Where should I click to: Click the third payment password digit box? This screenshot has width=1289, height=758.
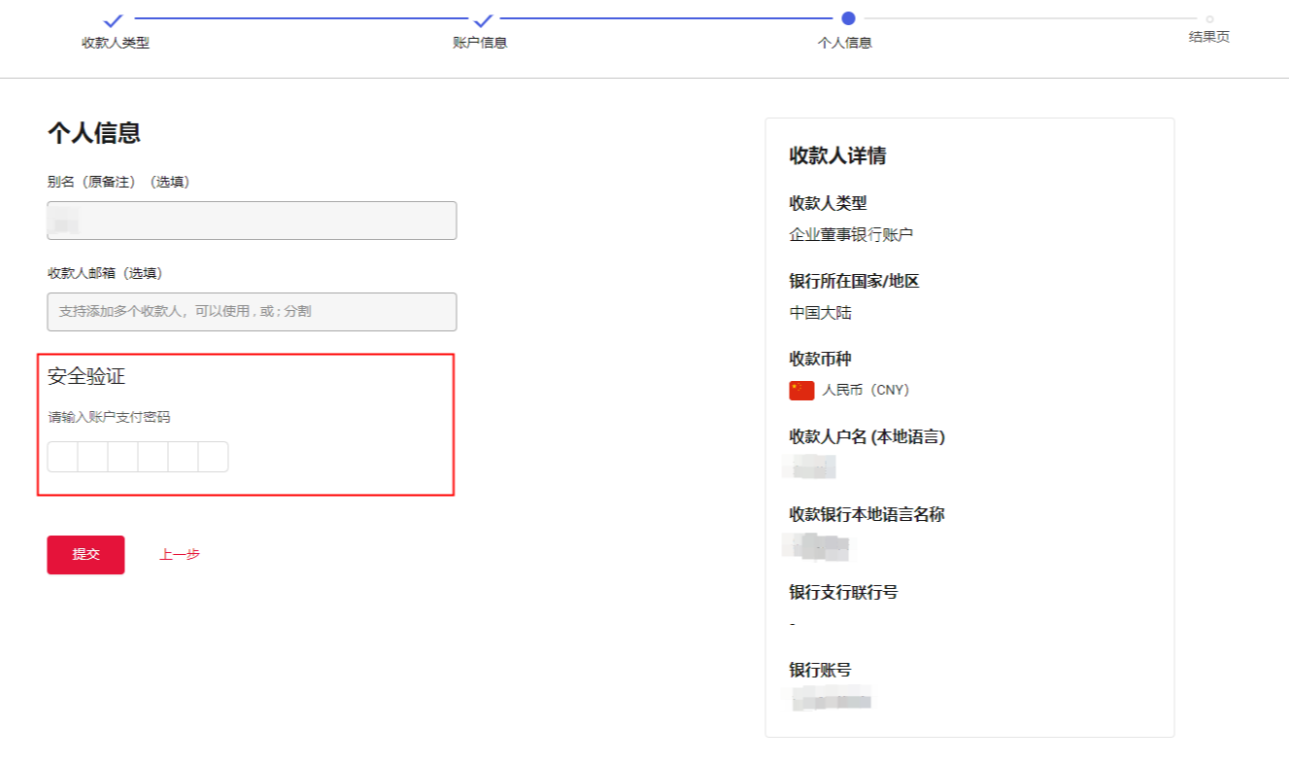pyautogui.click(x=123, y=457)
